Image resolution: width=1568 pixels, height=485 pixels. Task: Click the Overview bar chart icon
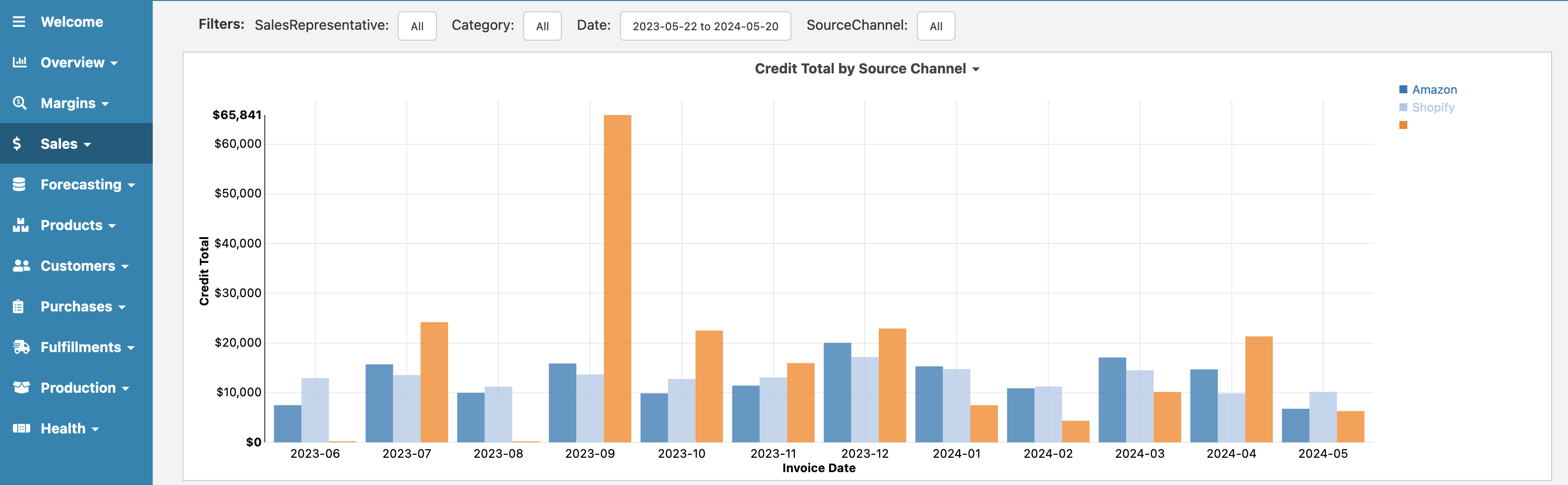[x=19, y=62]
